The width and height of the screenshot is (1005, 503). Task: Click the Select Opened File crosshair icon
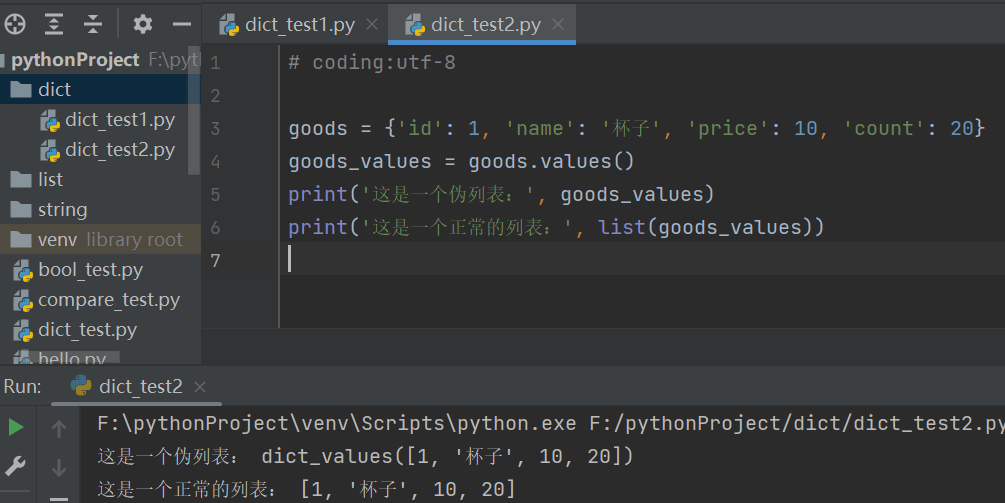[15, 24]
